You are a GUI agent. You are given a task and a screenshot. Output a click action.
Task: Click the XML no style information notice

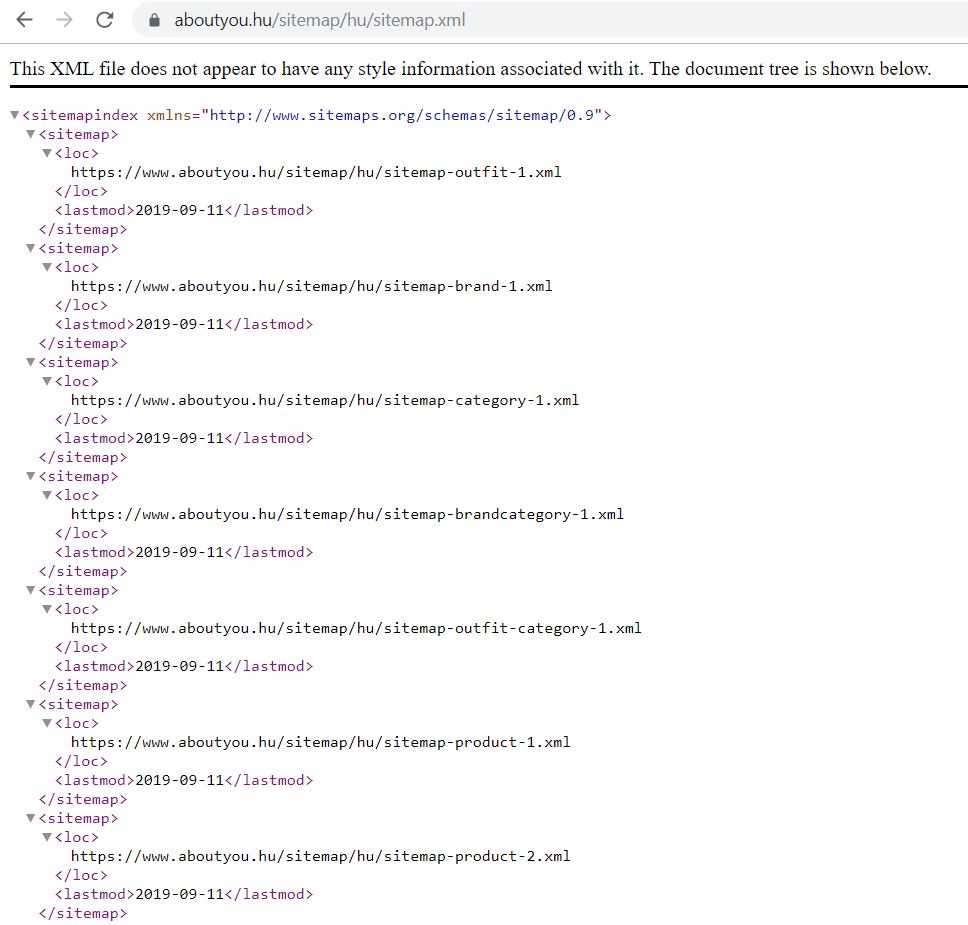click(470, 69)
